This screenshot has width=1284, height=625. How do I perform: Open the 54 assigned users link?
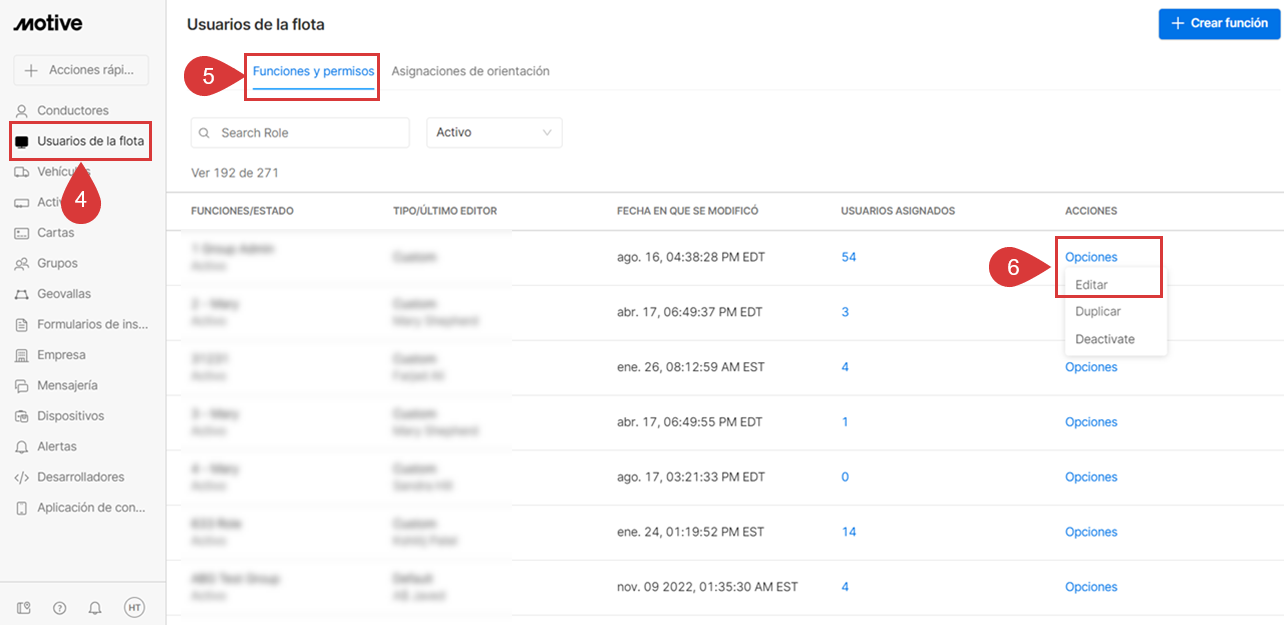point(848,257)
